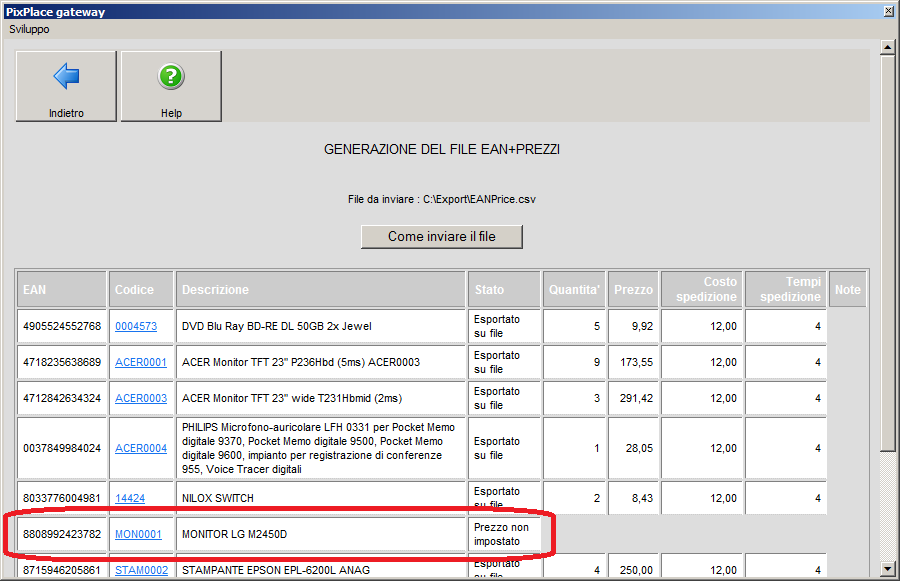Click the Quantita' column header

(574, 290)
